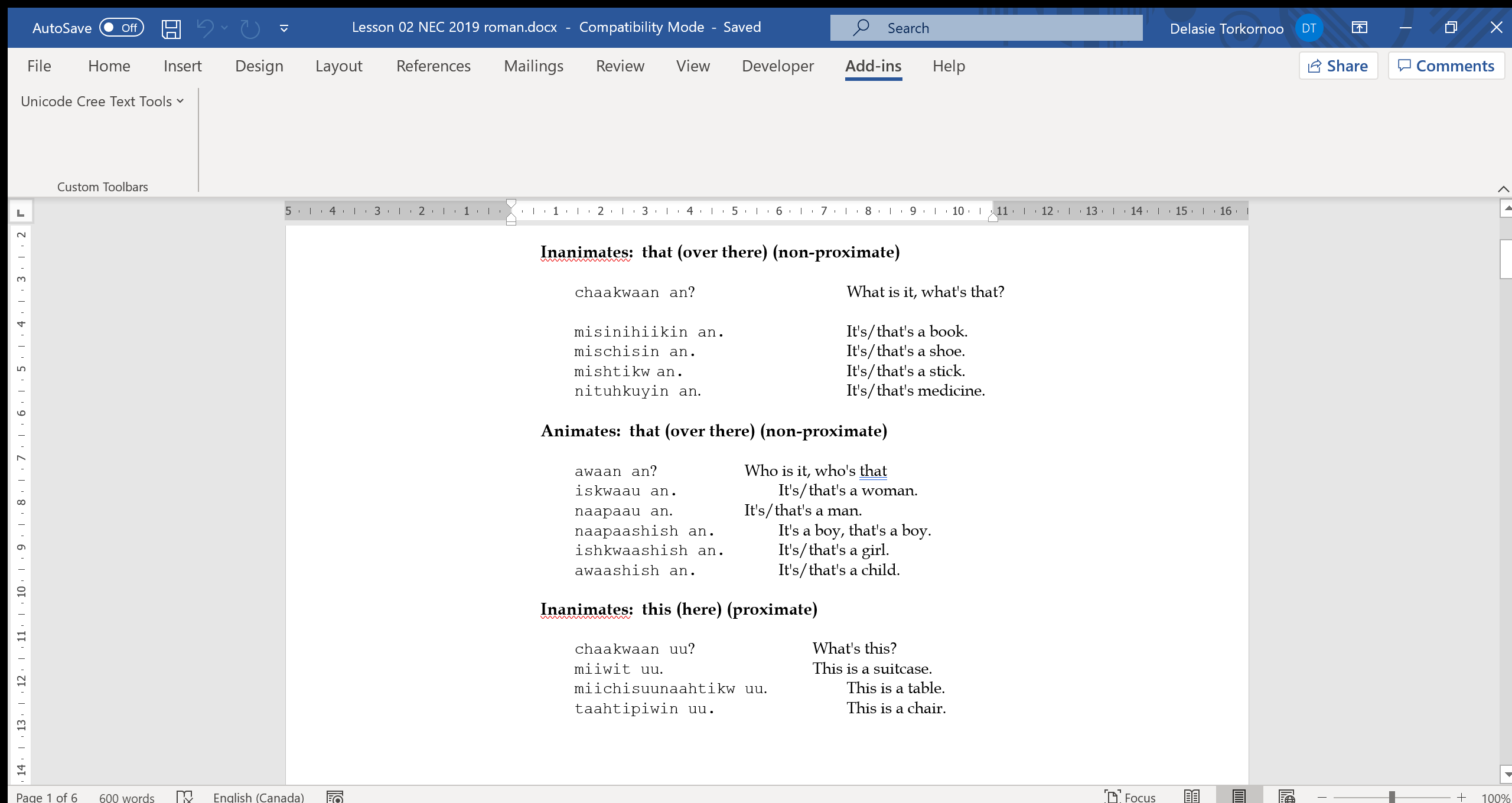Click the underlined word 'that'
The image size is (1512, 803).
(873, 471)
